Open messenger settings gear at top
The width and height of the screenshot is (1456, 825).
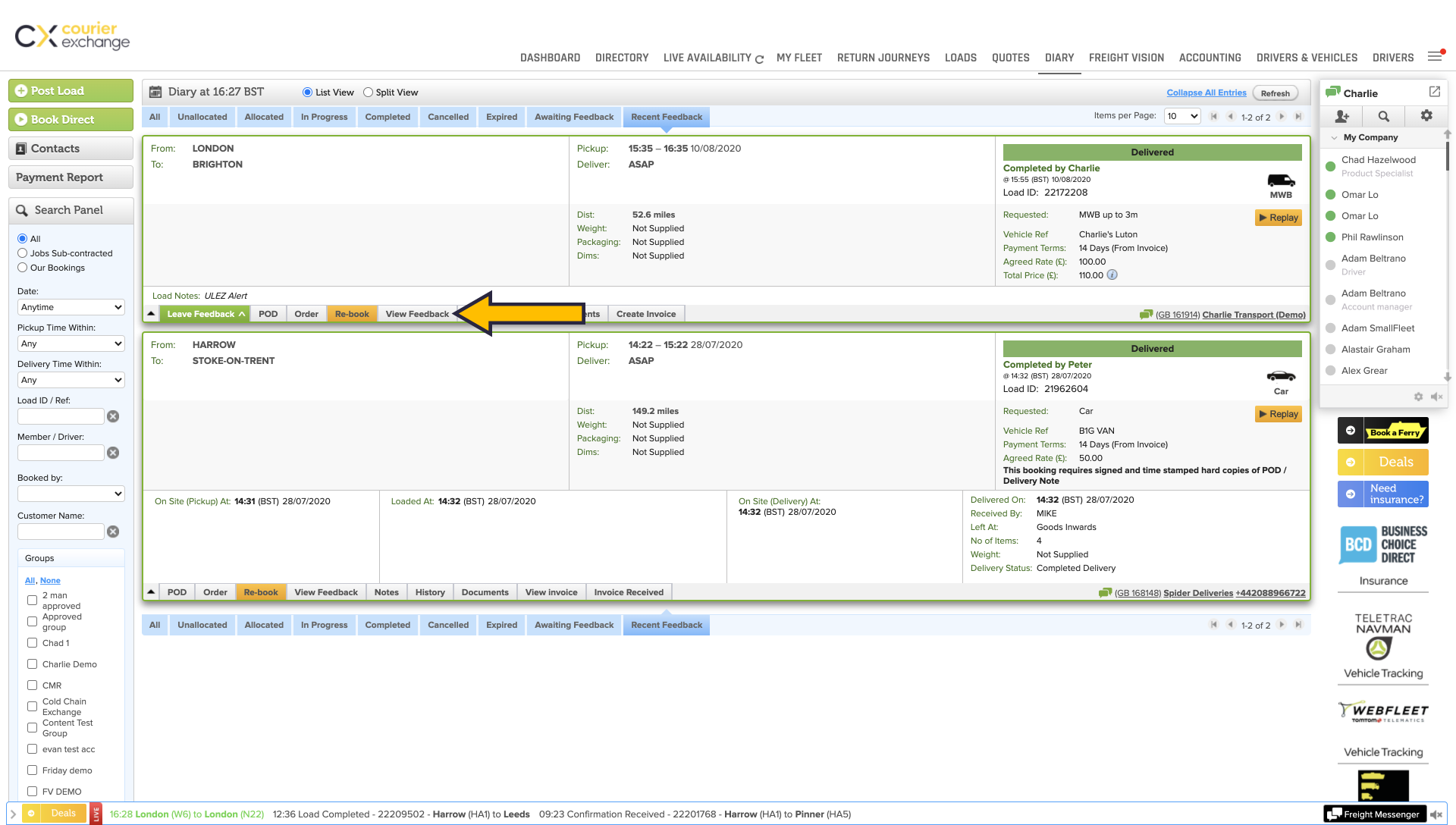coord(1426,116)
